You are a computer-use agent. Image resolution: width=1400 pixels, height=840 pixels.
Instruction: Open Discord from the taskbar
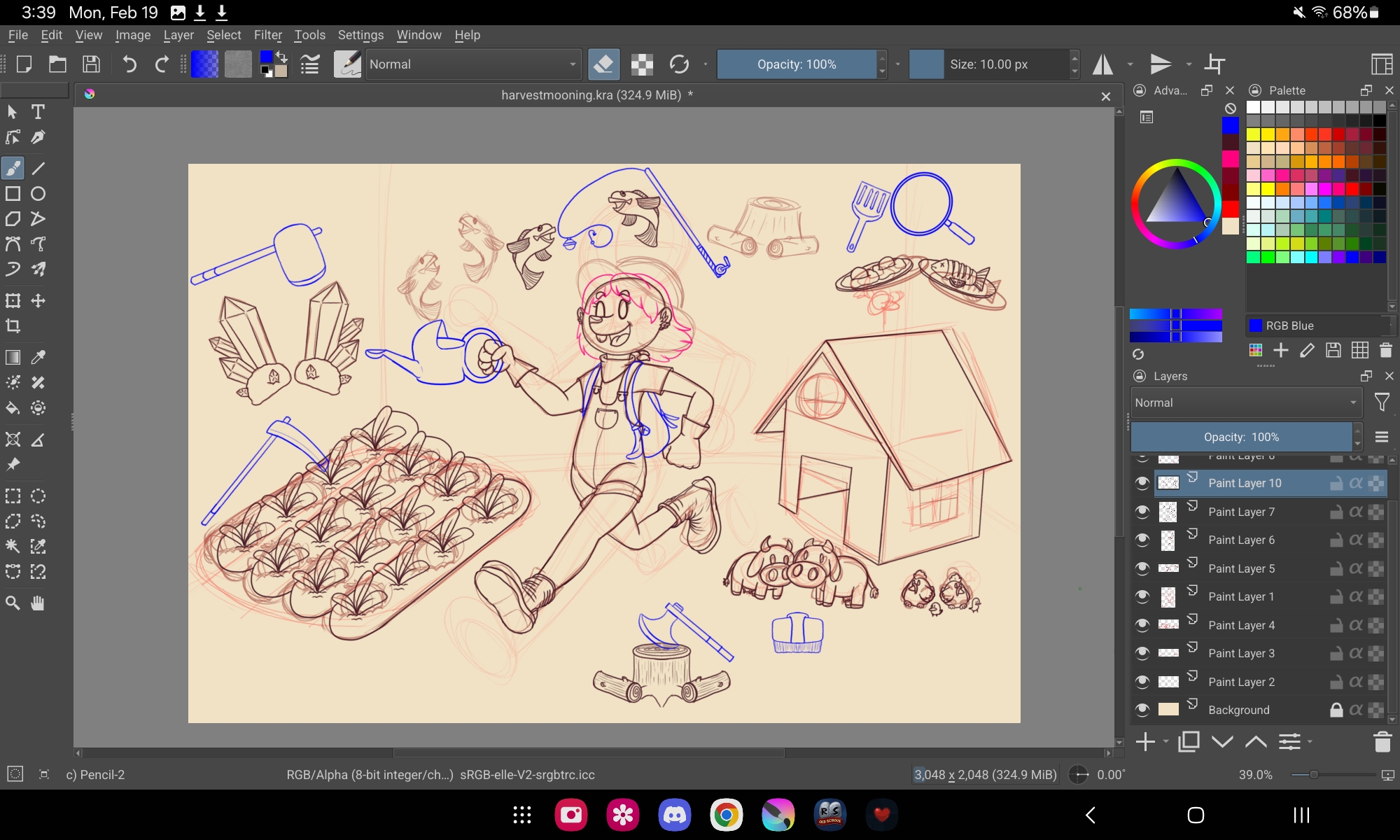coord(674,815)
